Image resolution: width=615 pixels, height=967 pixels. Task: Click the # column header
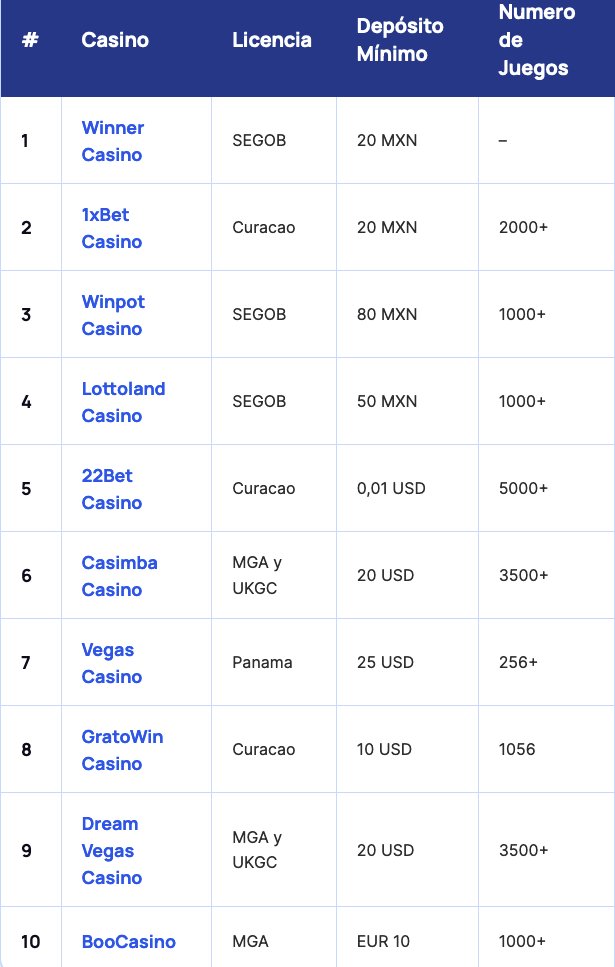coord(28,40)
